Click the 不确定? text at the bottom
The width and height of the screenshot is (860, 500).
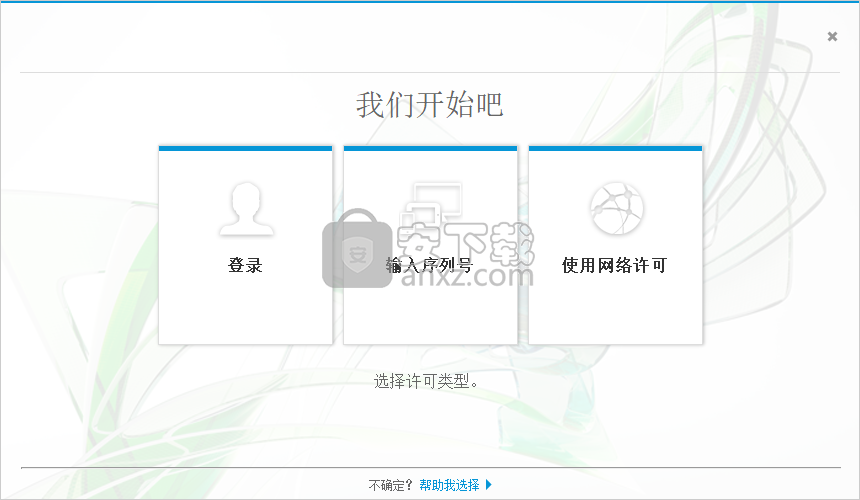pyautogui.click(x=391, y=485)
